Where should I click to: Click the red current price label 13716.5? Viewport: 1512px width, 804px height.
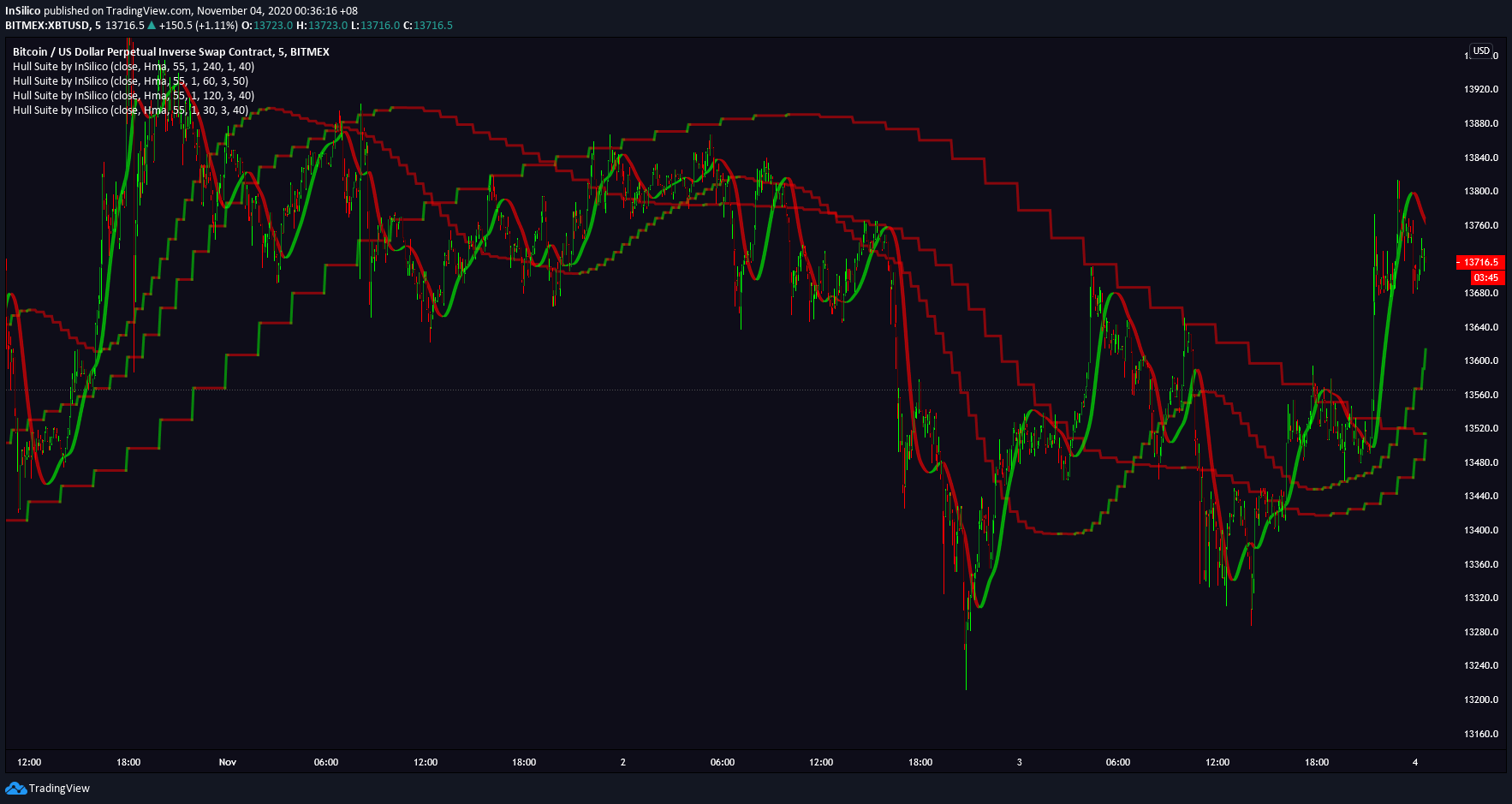(x=1480, y=263)
